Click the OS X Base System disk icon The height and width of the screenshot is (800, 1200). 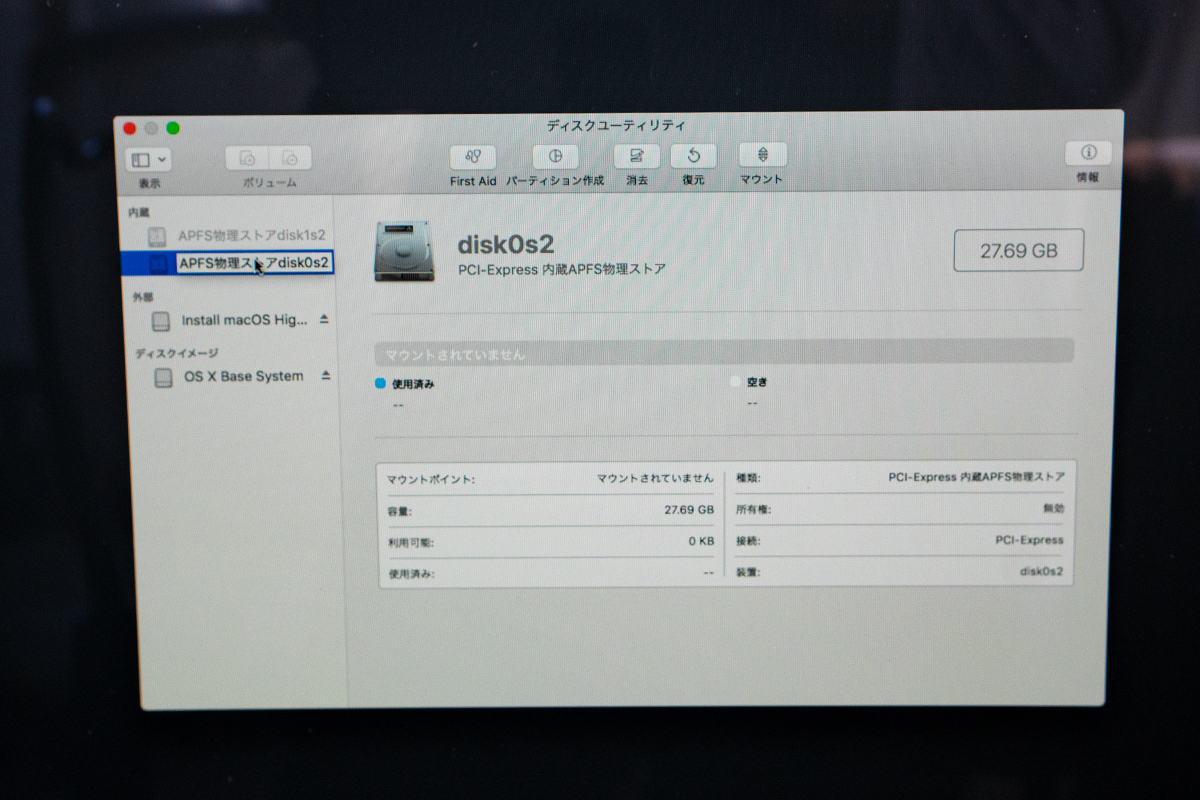(x=164, y=378)
